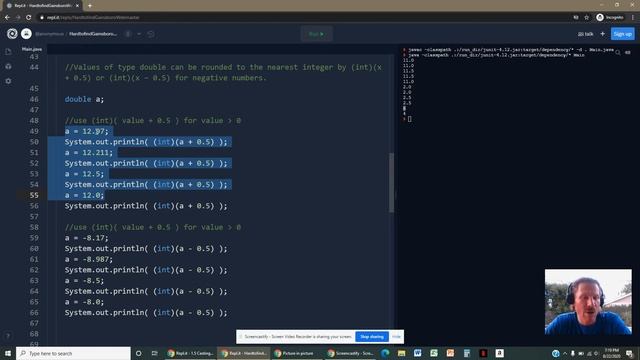Open the Settings gear in the sidebar
This screenshot has height=360, width=640.
point(8,81)
